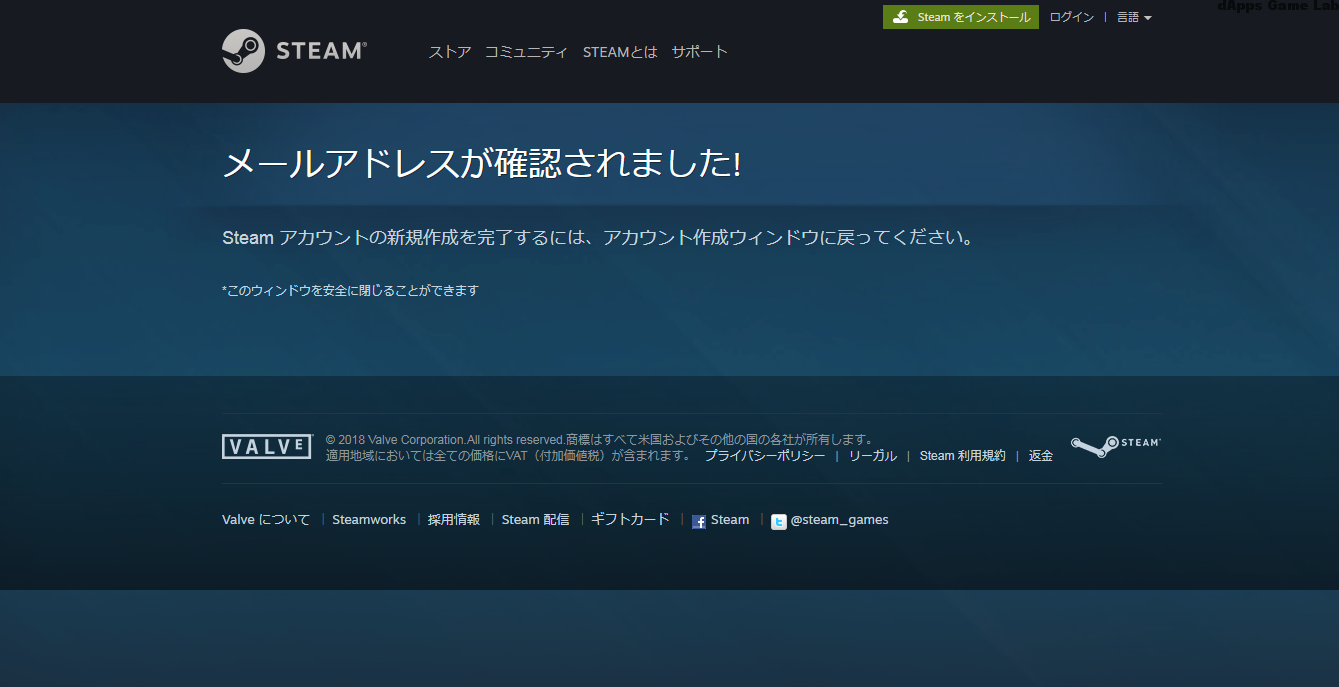The height and width of the screenshot is (687, 1339).
Task: Open the 言語 language dropdown
Action: pyautogui.click(x=1134, y=17)
